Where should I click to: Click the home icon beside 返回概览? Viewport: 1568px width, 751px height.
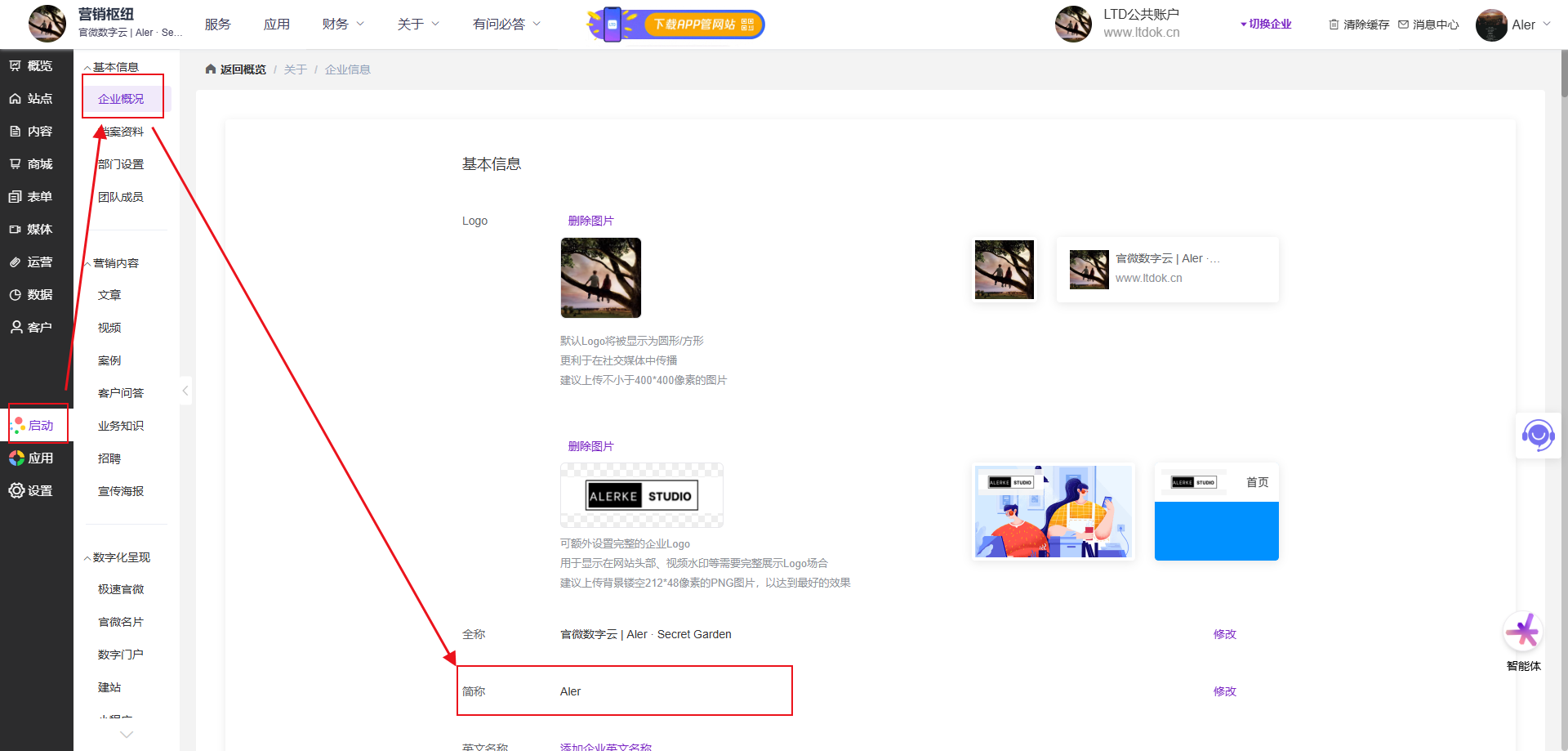(211, 69)
